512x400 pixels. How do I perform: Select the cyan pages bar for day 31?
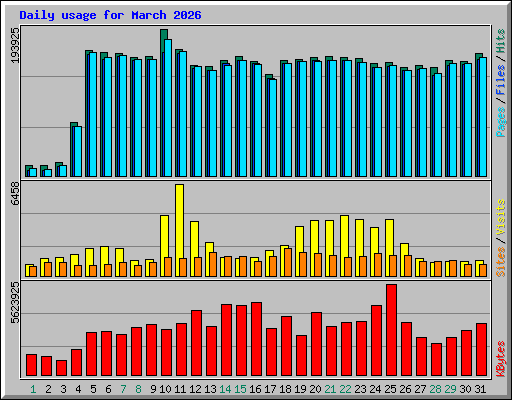coord(483,117)
